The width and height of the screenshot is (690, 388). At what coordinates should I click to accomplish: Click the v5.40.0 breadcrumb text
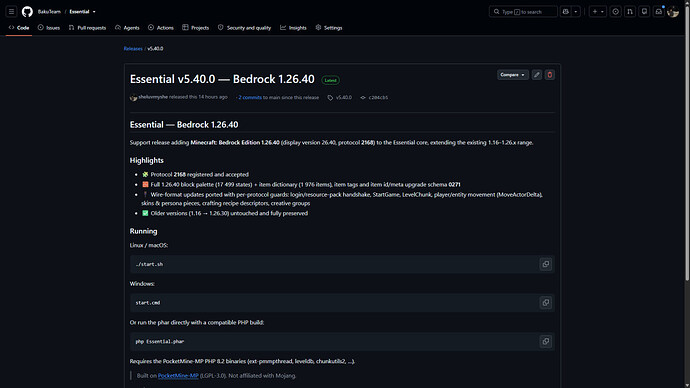(155, 48)
